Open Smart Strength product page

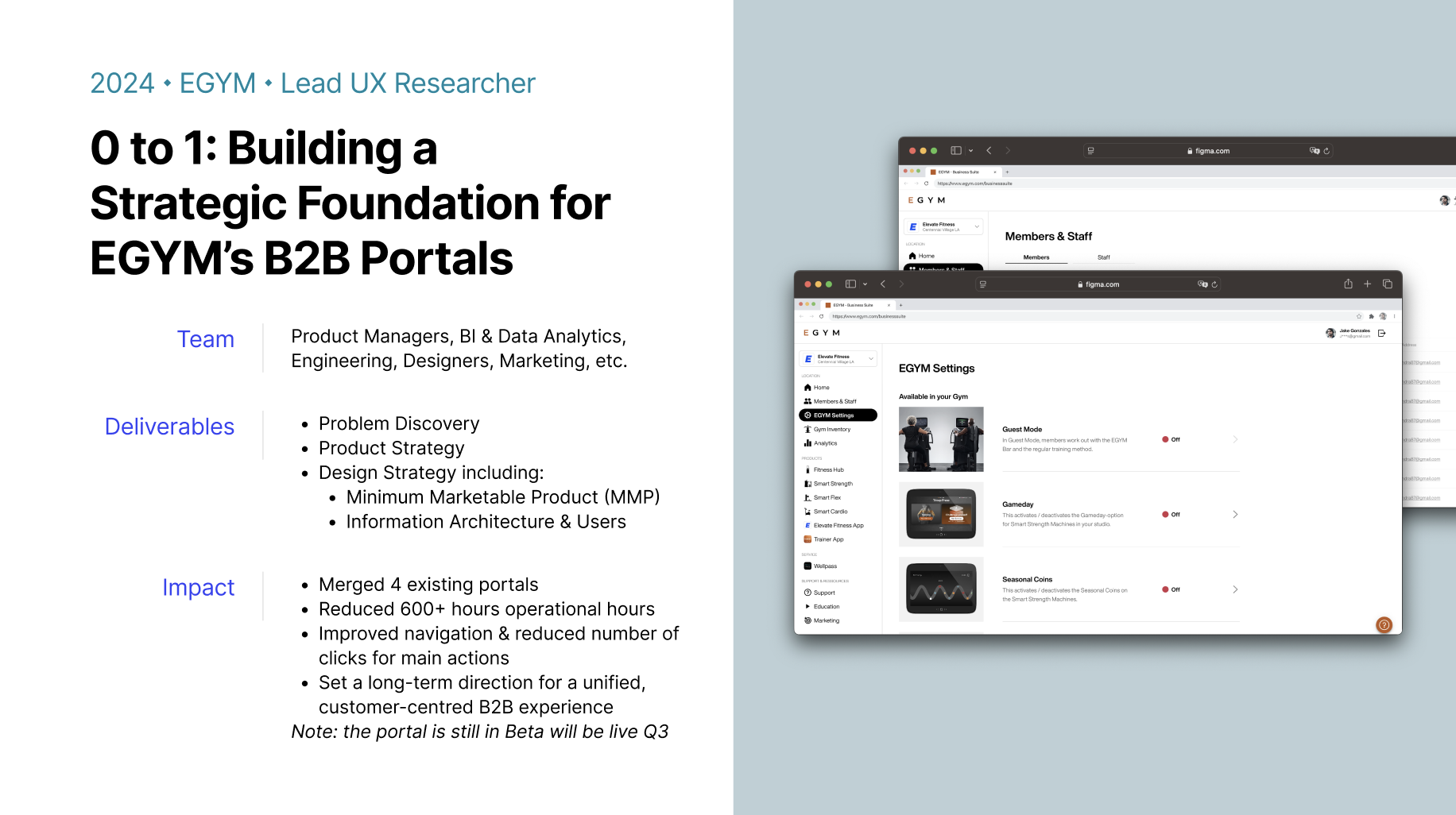pos(828,484)
